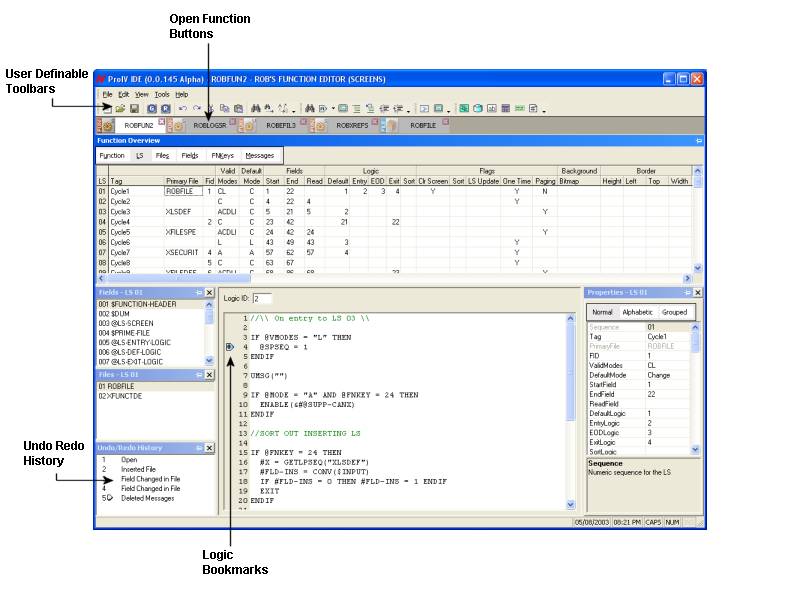Open the Help menu
800x600 pixels.
click(182, 94)
